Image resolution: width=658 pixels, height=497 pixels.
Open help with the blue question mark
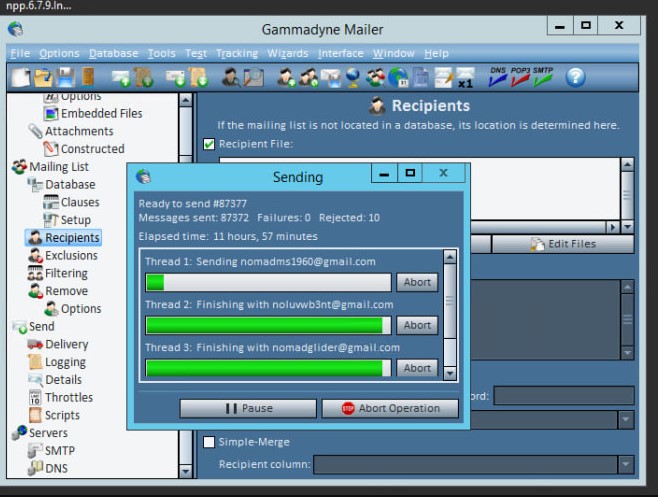[575, 77]
